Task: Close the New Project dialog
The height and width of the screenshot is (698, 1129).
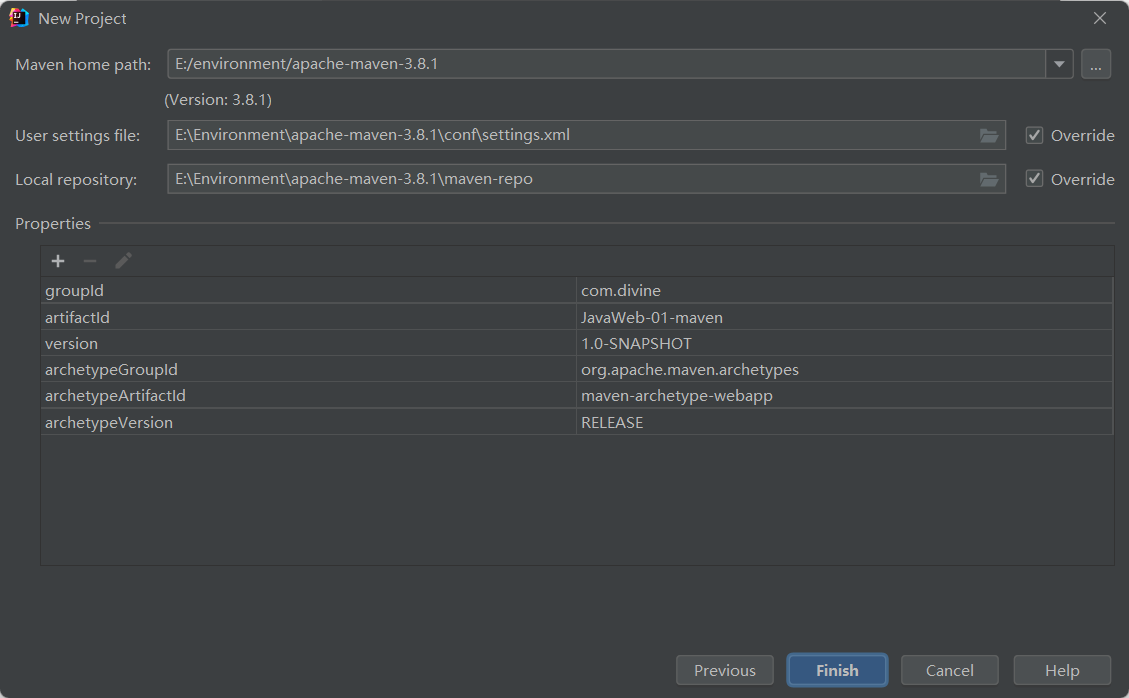Action: point(1099,19)
